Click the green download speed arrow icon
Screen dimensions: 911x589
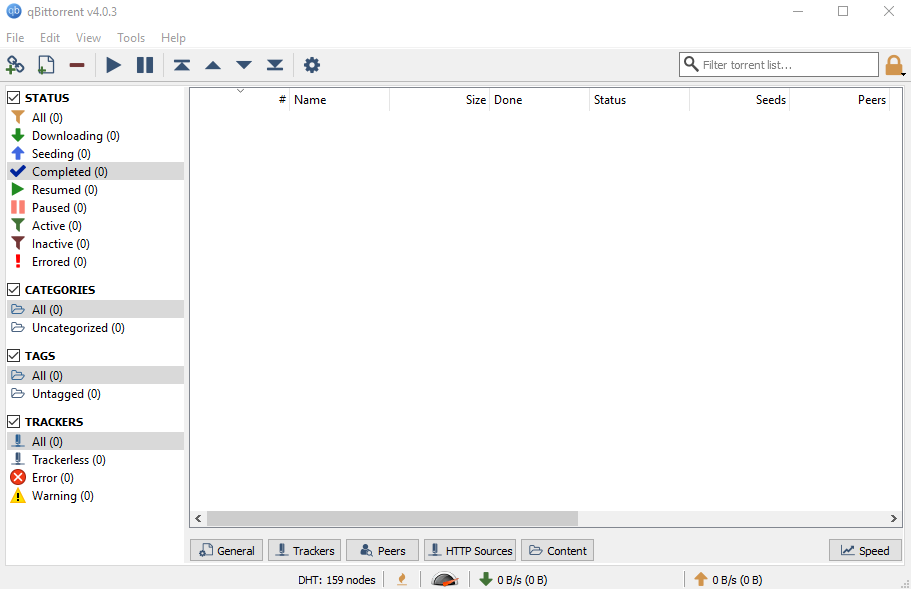tap(486, 579)
